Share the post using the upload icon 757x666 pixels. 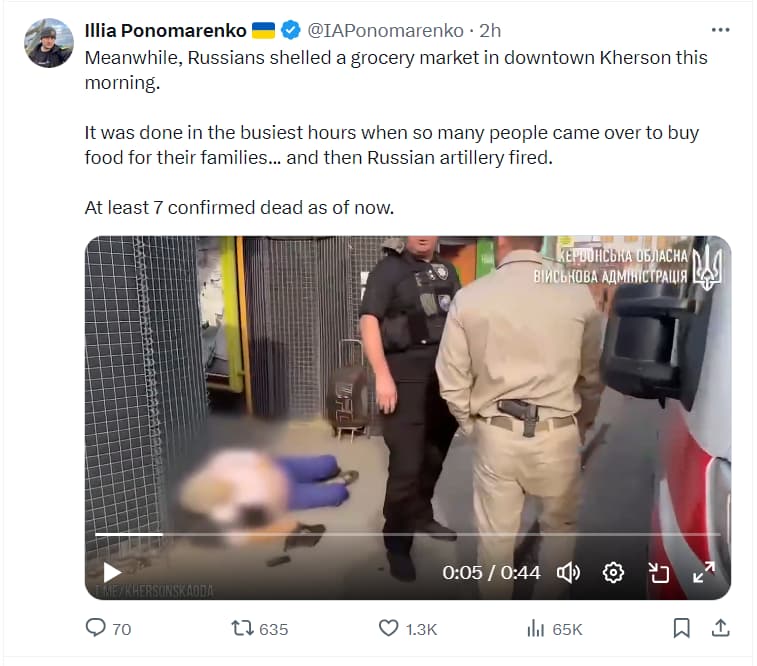pyautogui.click(x=720, y=628)
